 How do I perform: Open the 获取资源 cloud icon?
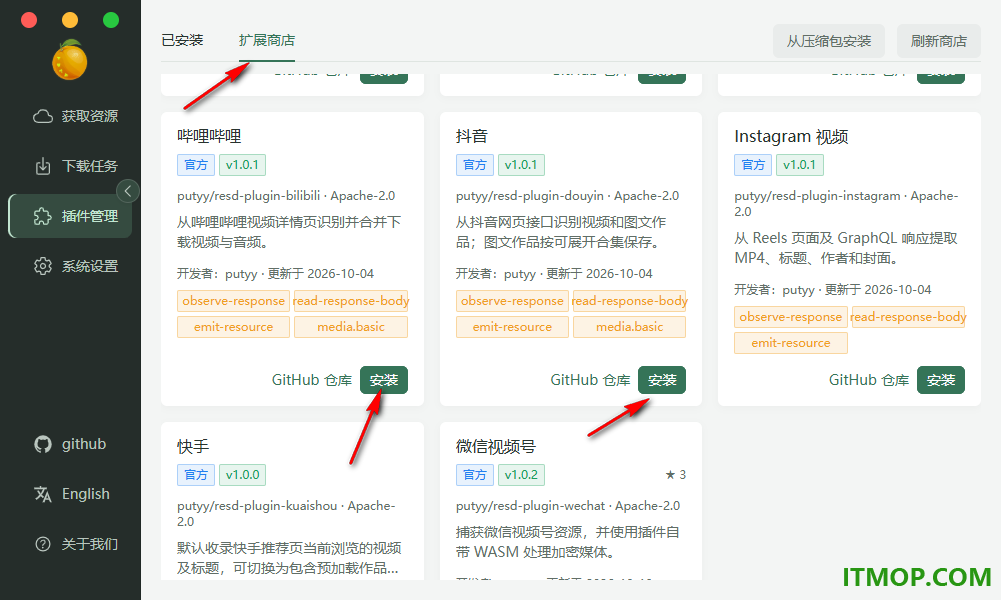click(43, 116)
